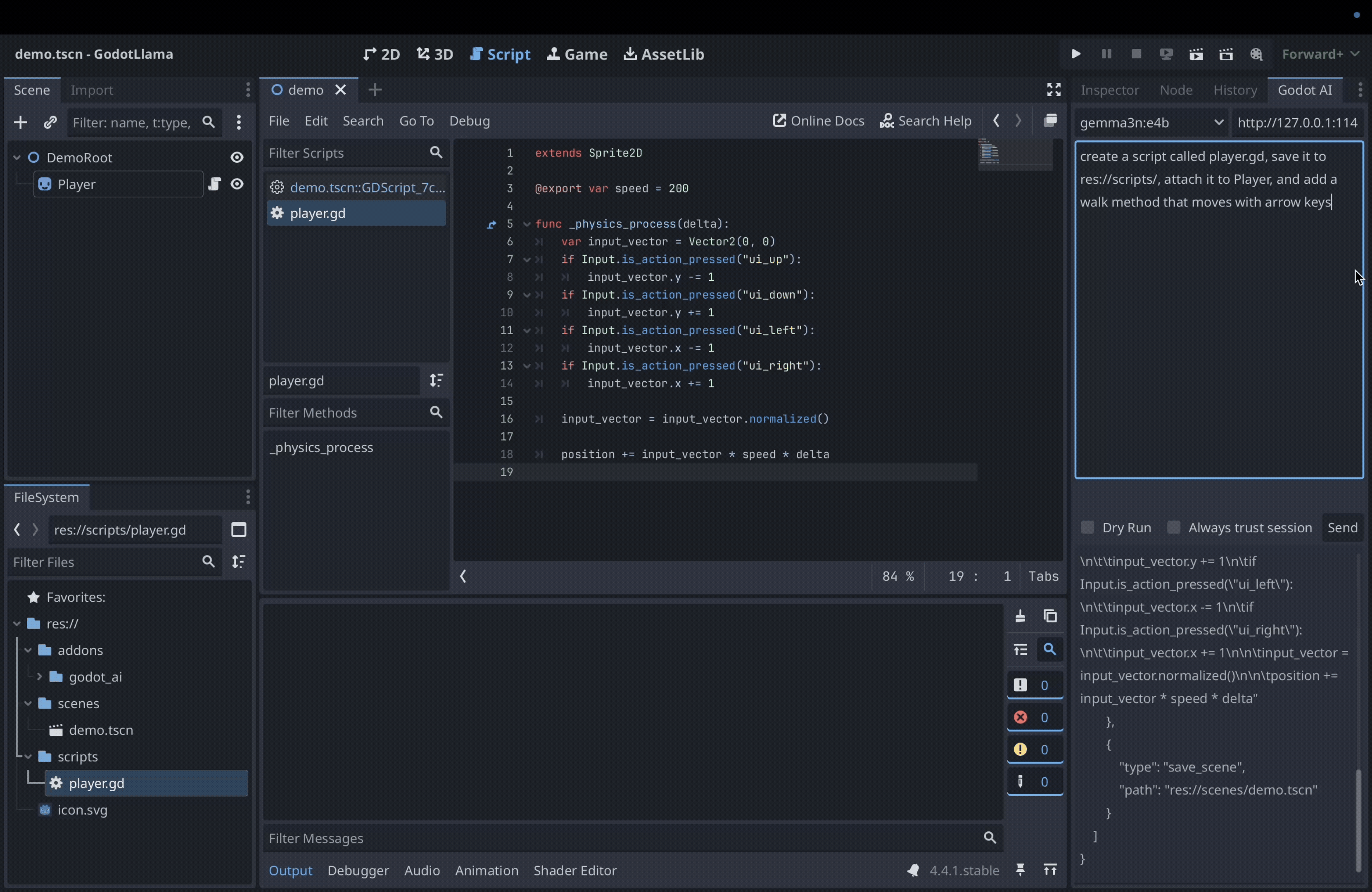Toggle alphabetical sorting of methods list

(x=437, y=381)
